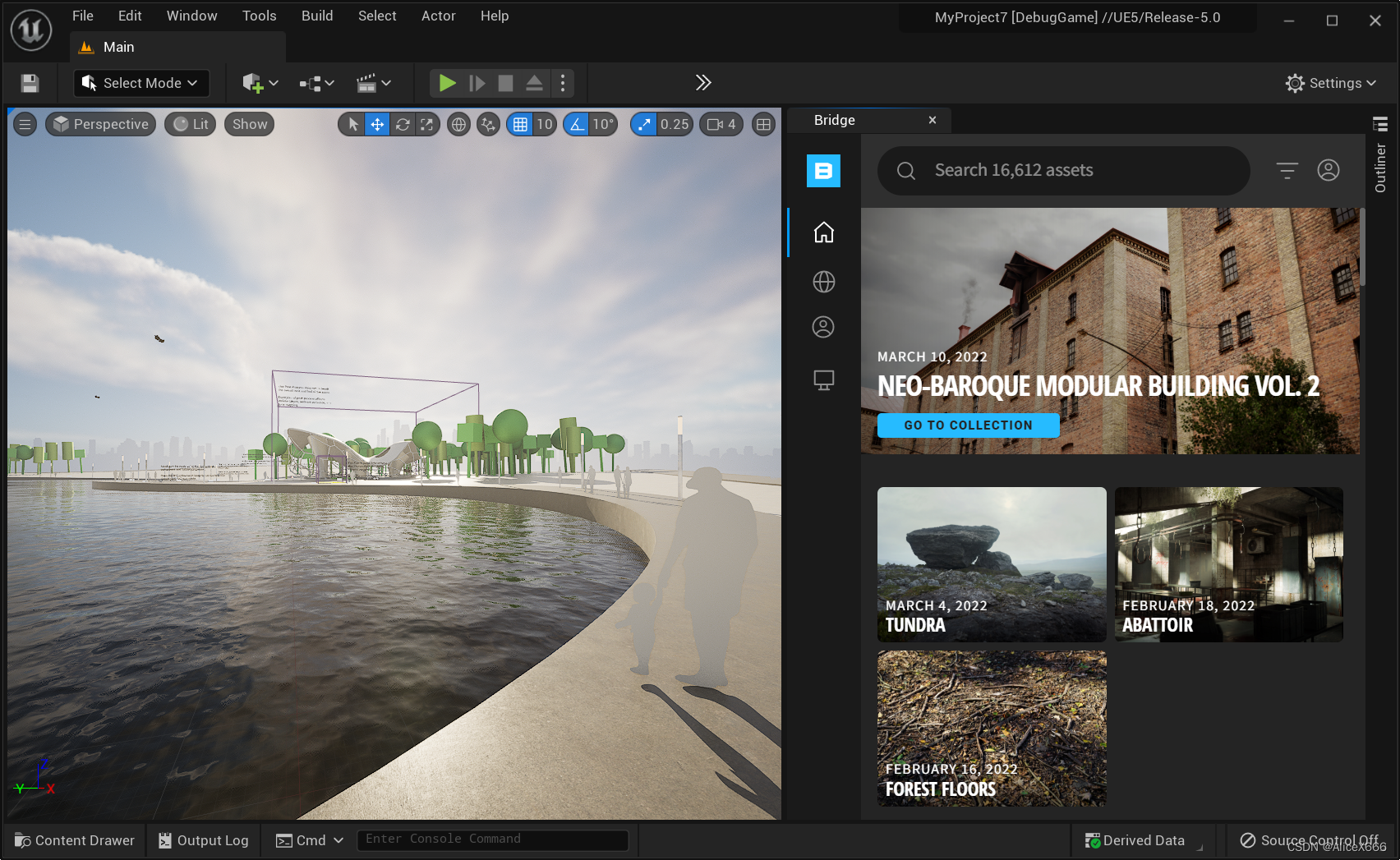Viewport: 1400px width, 860px height.
Task: Open the File menu
Action: coord(83,16)
